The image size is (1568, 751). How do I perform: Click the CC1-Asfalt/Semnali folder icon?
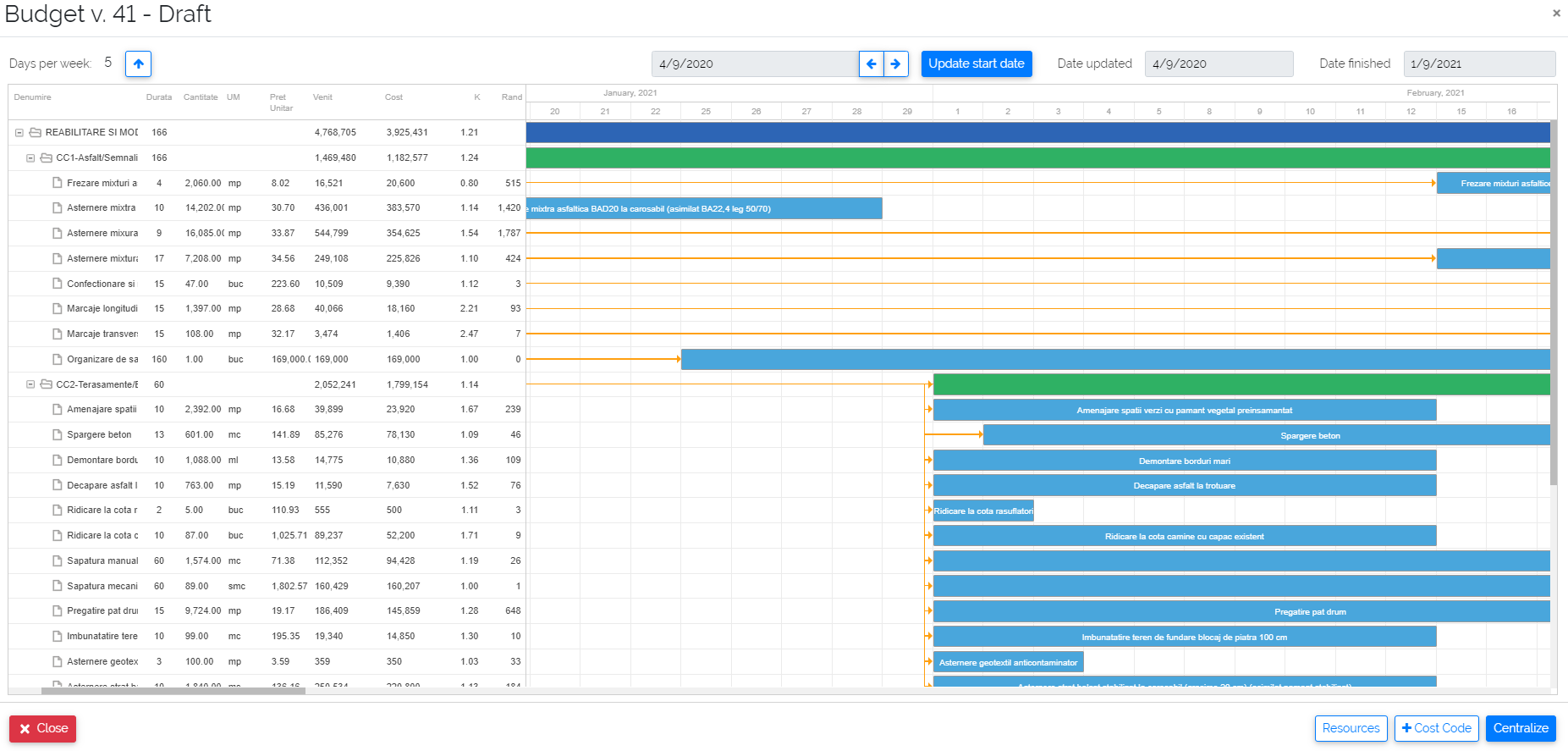[47, 158]
